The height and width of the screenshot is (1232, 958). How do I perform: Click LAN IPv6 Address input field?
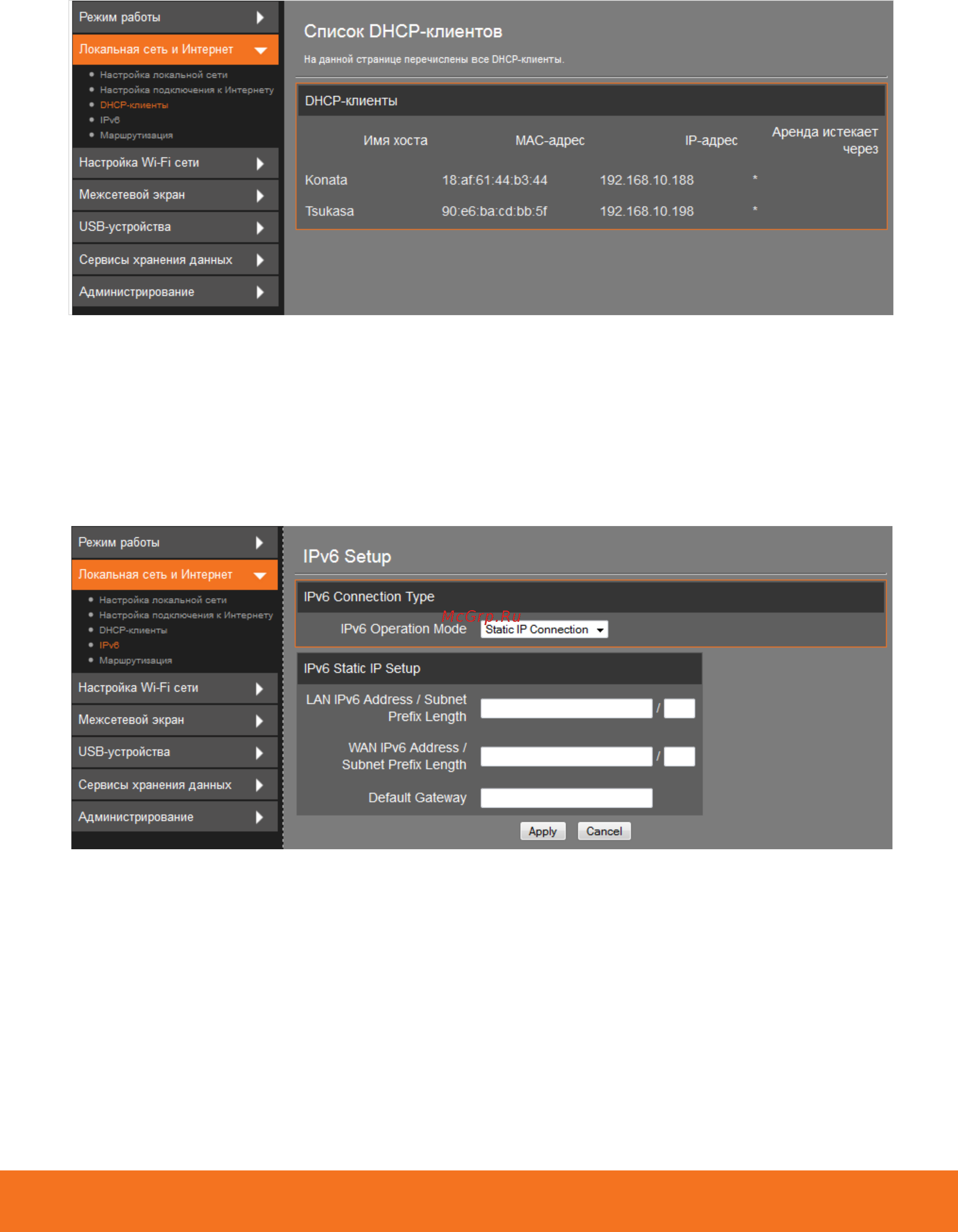click(566, 708)
